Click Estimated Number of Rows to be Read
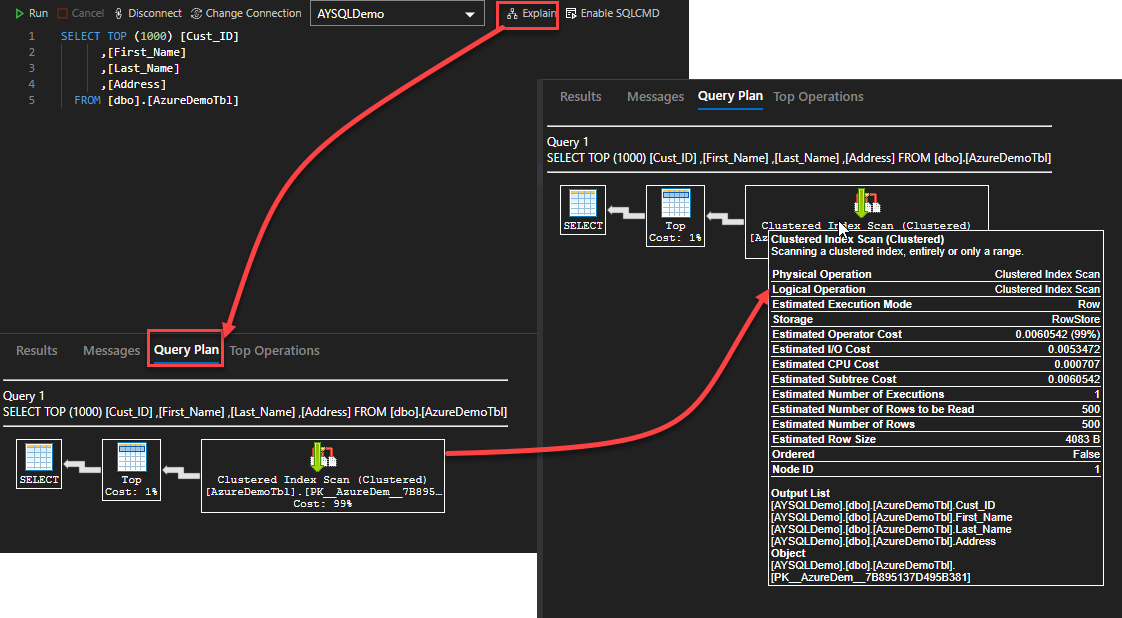Image resolution: width=1122 pixels, height=618 pixels. pos(935,409)
